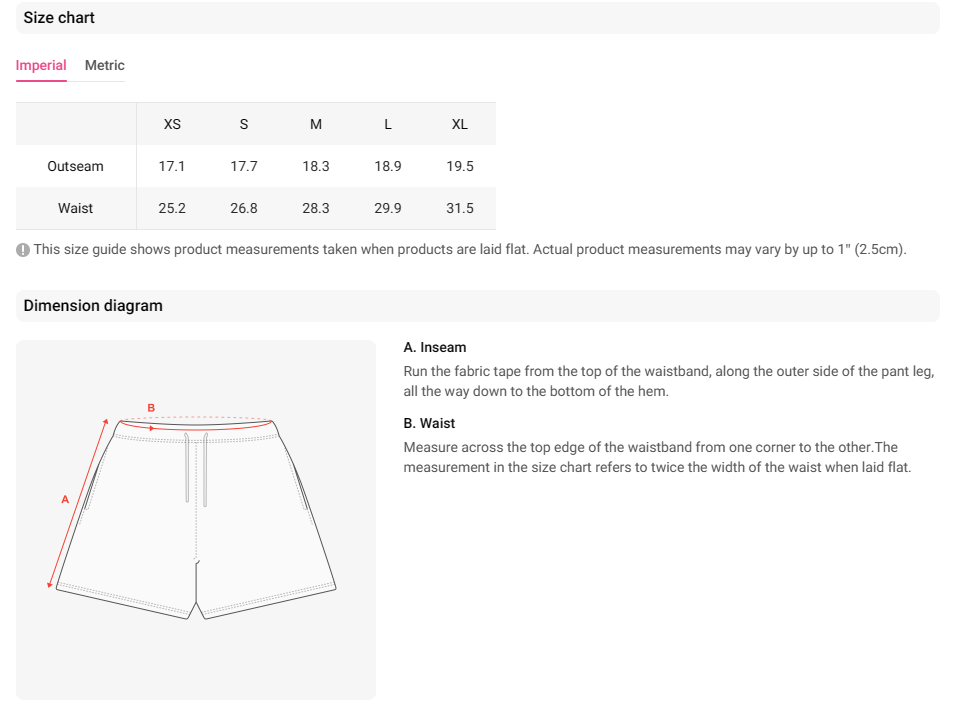
Task: Click the L size column header
Action: click(388, 124)
